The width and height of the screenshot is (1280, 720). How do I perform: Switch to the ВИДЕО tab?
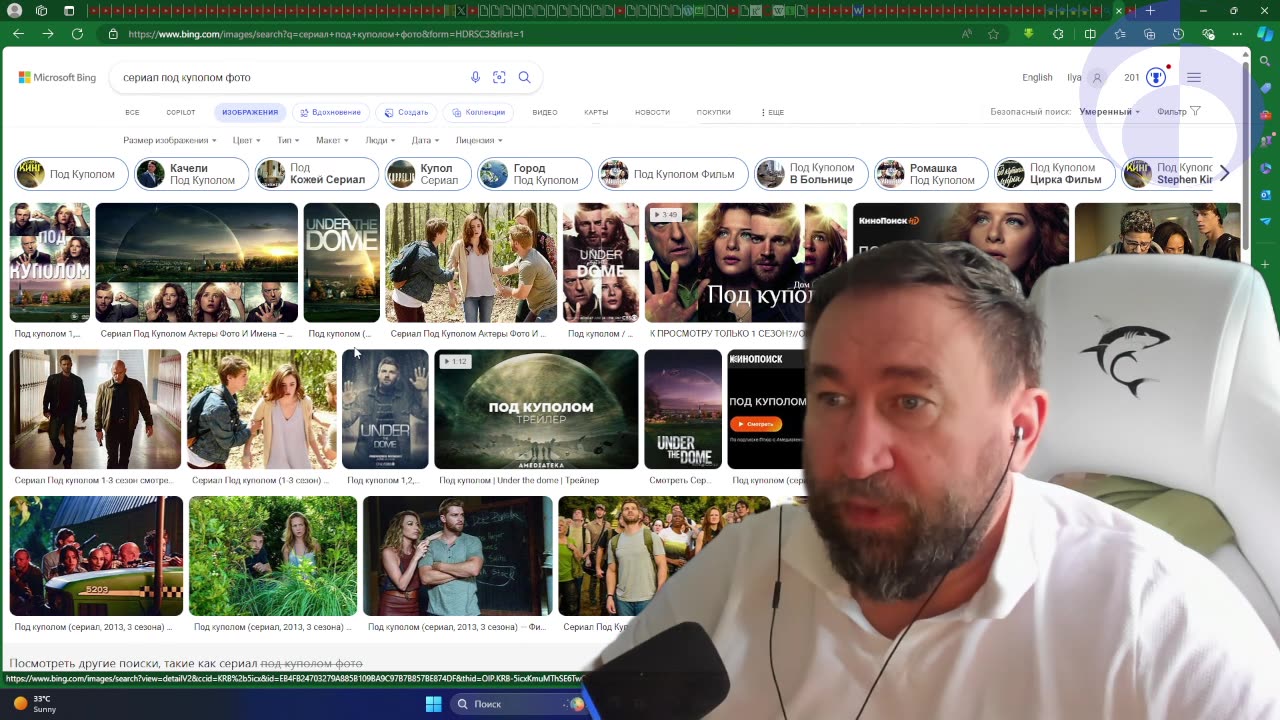545,112
